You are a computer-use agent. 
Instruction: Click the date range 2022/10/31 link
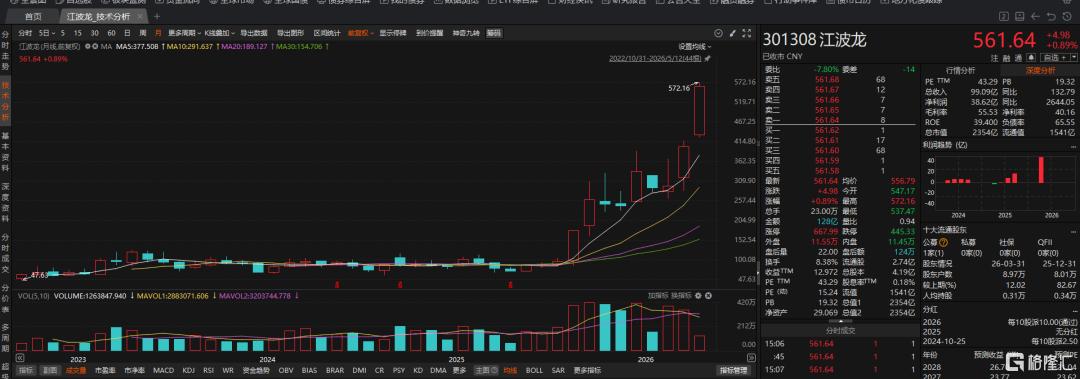(x=655, y=59)
